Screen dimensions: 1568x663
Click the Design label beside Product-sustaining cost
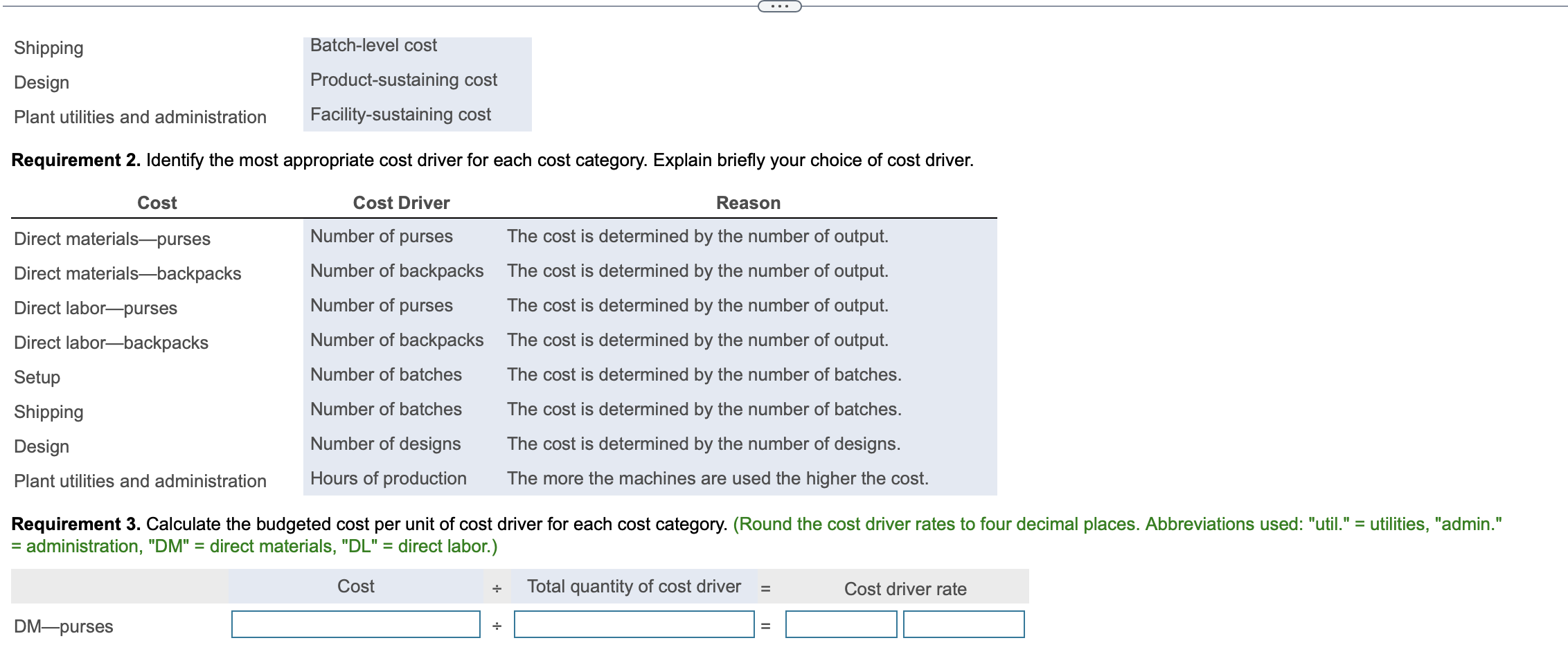click(x=42, y=83)
